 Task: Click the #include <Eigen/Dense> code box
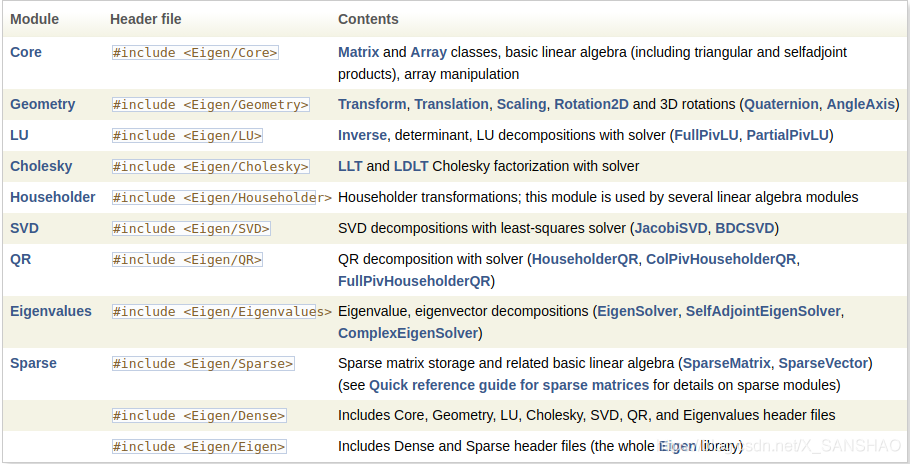[x=199, y=416]
